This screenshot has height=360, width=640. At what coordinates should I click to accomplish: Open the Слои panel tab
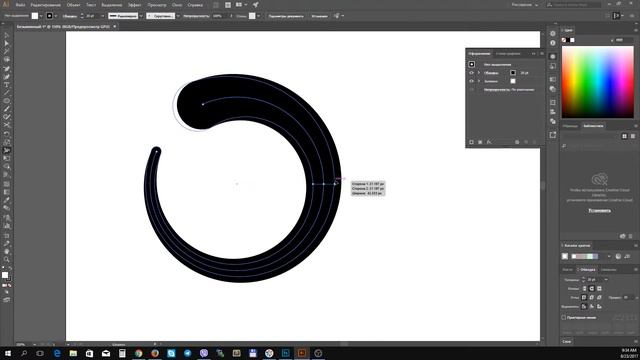click(x=567, y=341)
